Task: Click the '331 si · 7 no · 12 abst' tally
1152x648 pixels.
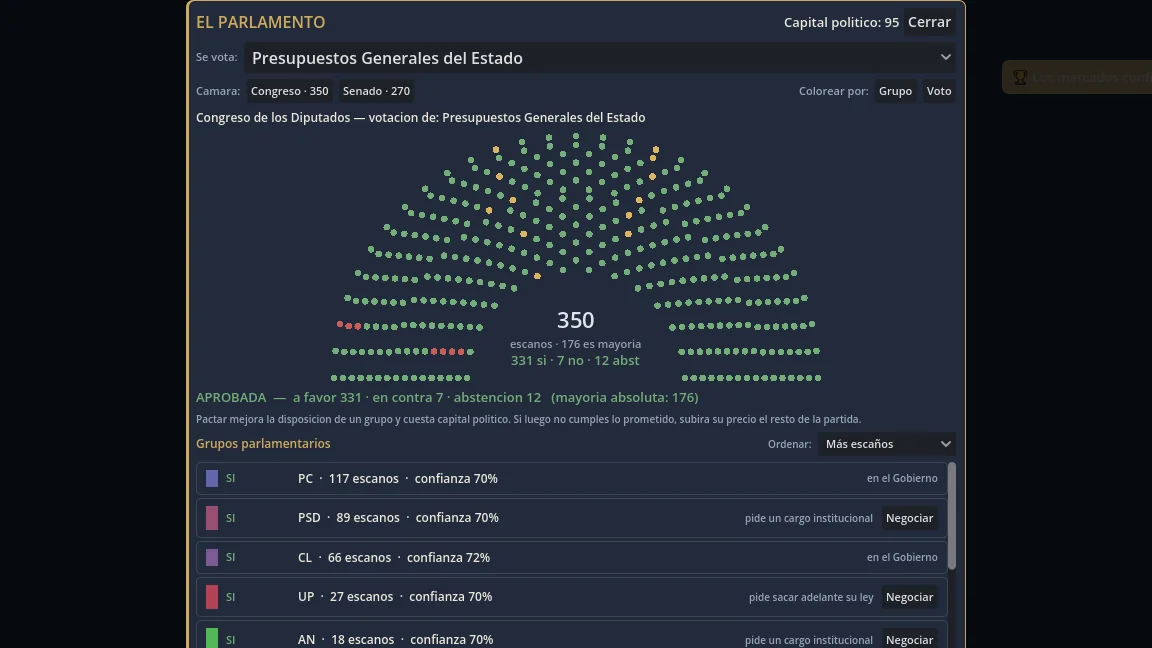Action: [x=575, y=361]
